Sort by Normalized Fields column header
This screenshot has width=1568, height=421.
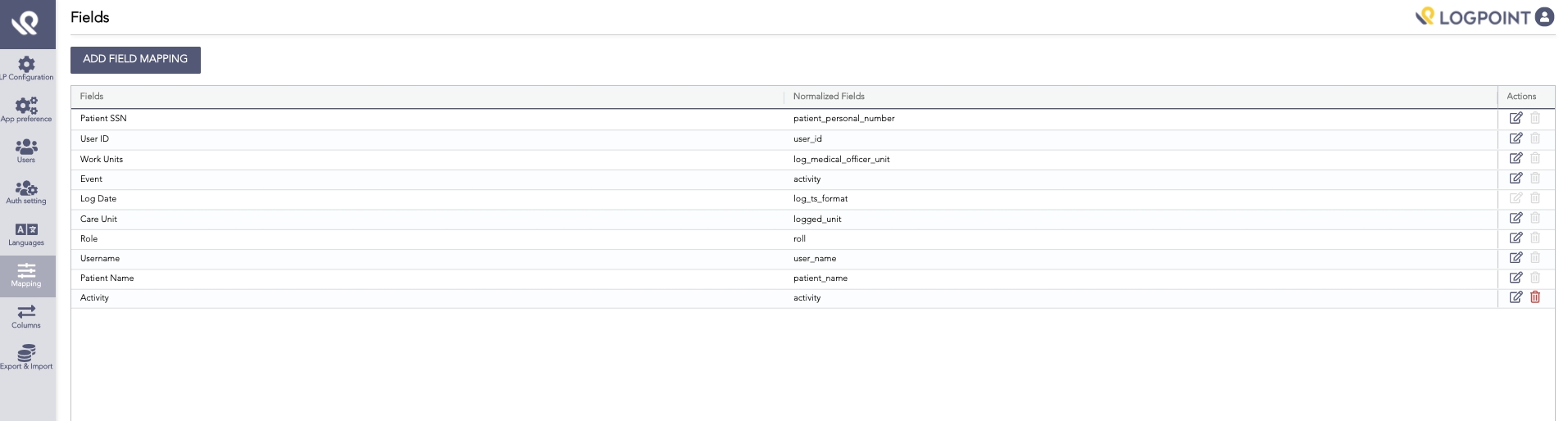tap(829, 97)
